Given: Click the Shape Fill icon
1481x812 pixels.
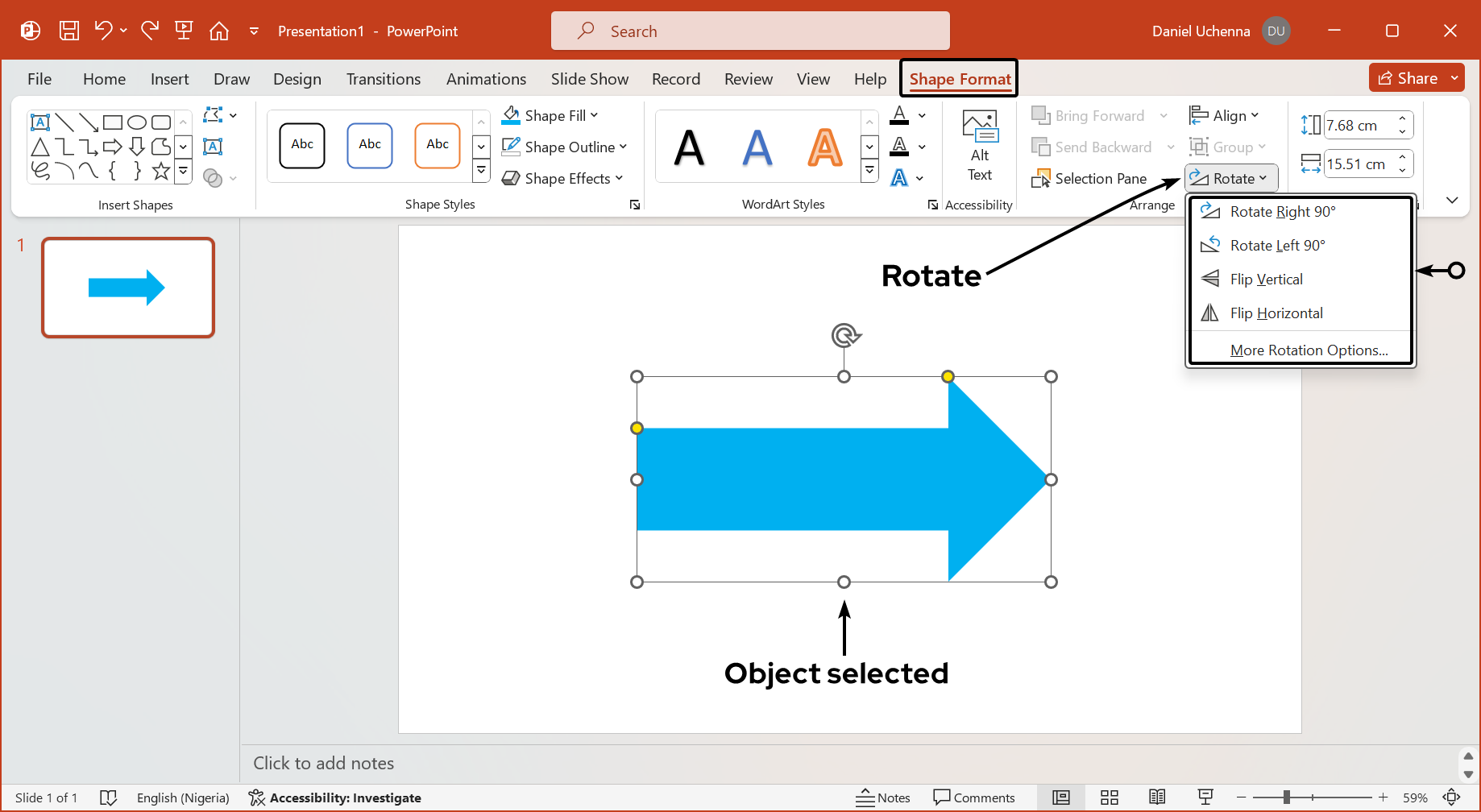Looking at the screenshot, I should pyautogui.click(x=511, y=114).
